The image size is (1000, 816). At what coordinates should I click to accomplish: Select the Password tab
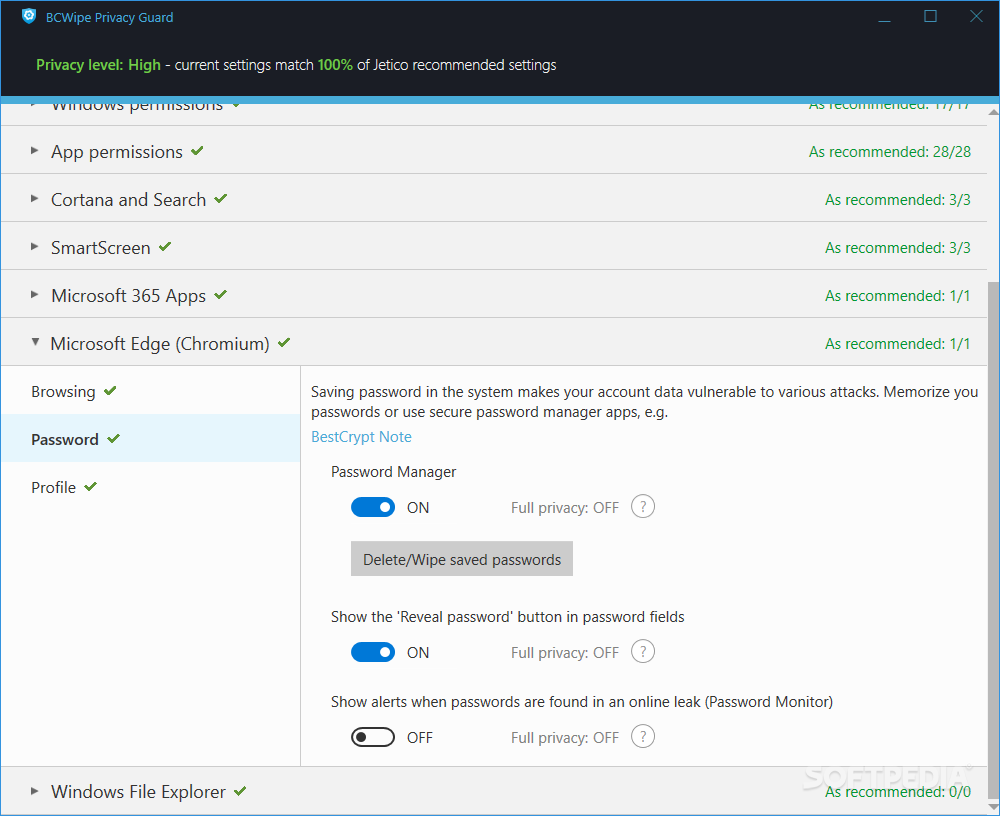click(151, 438)
